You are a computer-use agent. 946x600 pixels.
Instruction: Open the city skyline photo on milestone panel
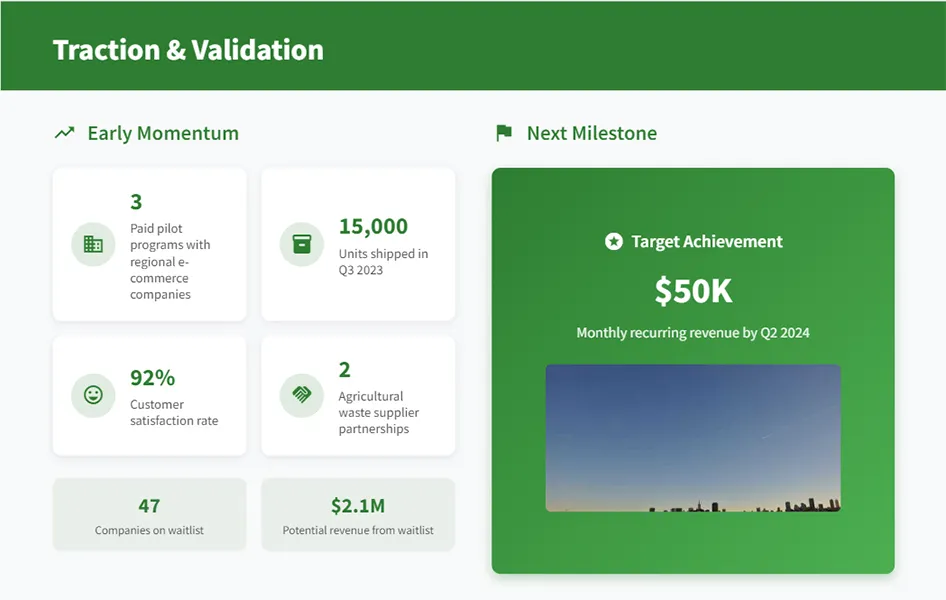tap(693, 438)
